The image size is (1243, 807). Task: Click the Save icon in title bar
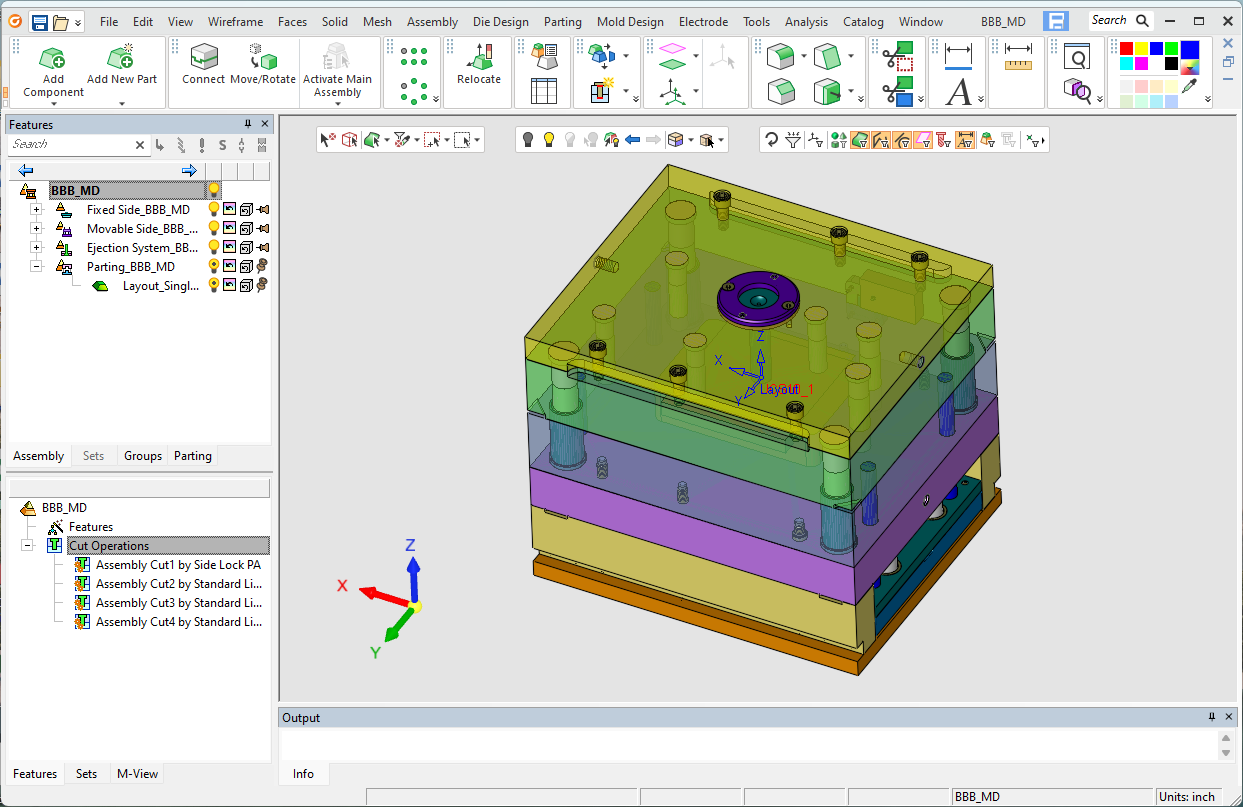coord(40,22)
